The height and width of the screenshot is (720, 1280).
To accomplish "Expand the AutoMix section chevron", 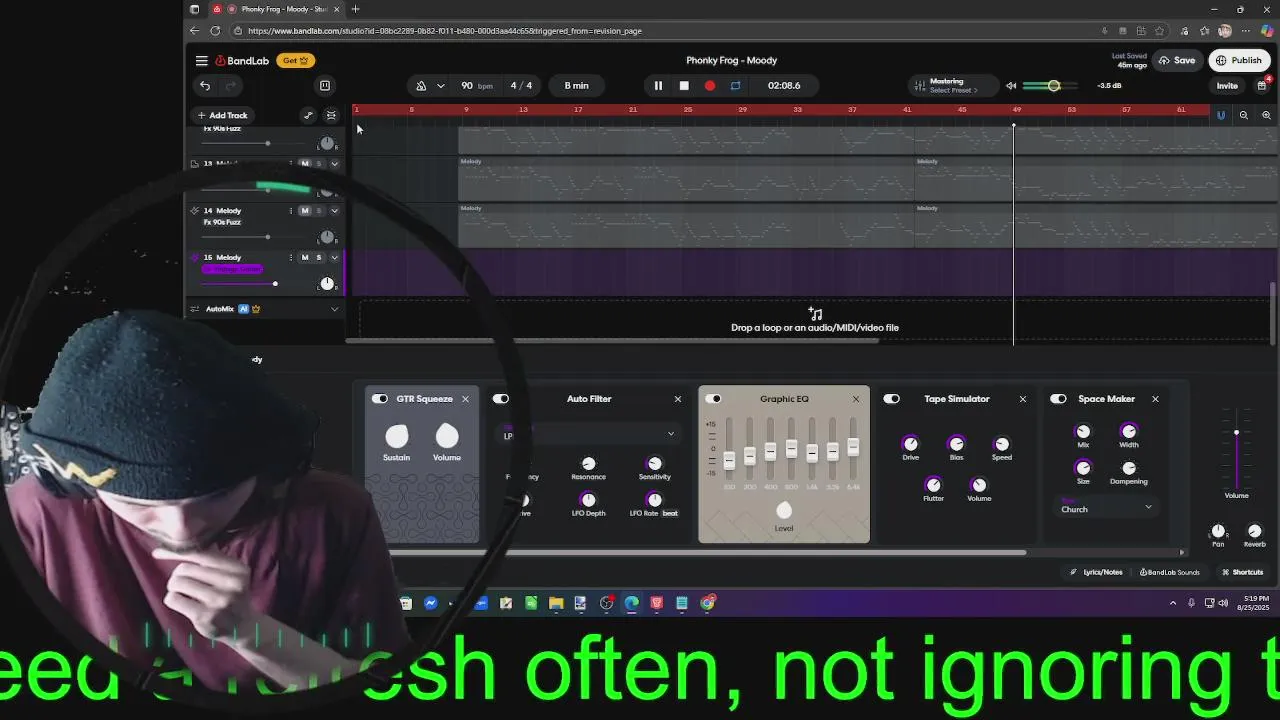I will click(x=334, y=309).
